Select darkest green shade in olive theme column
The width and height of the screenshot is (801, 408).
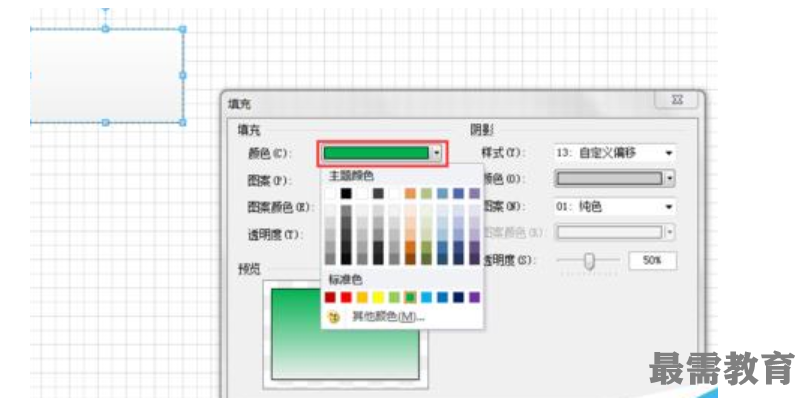click(x=426, y=259)
